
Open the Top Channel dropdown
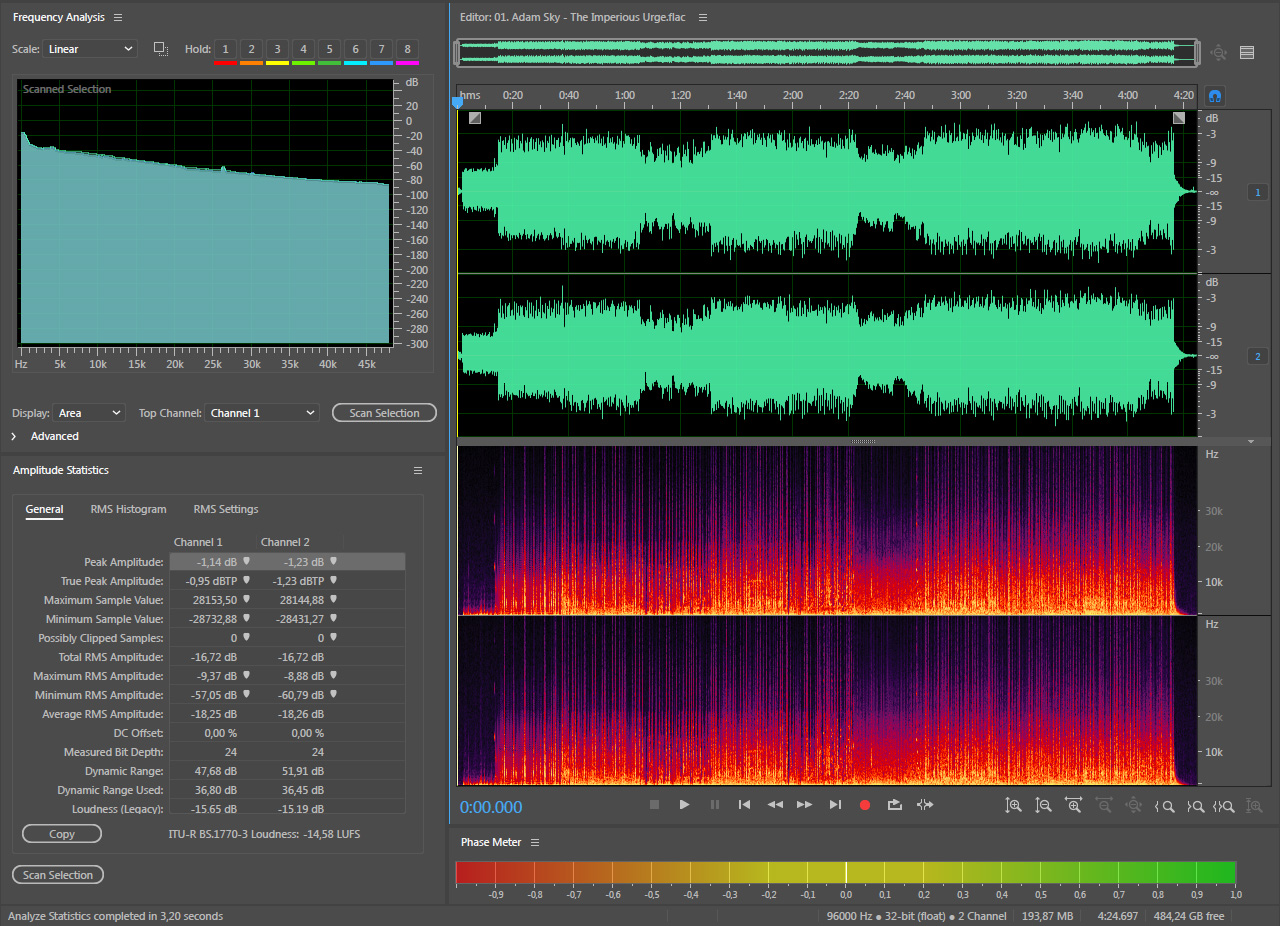point(262,413)
